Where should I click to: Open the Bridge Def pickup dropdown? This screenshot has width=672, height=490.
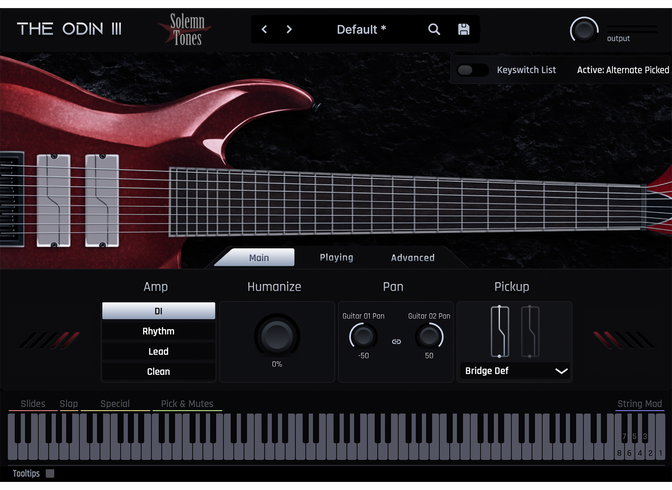point(516,371)
